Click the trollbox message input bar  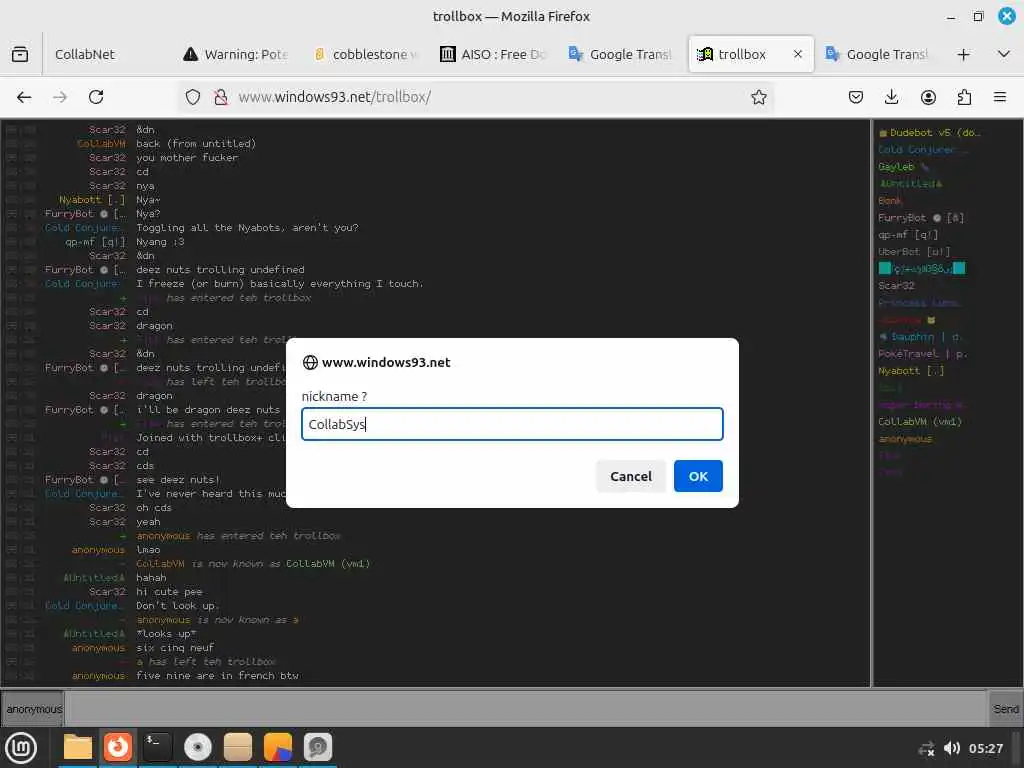(x=526, y=709)
